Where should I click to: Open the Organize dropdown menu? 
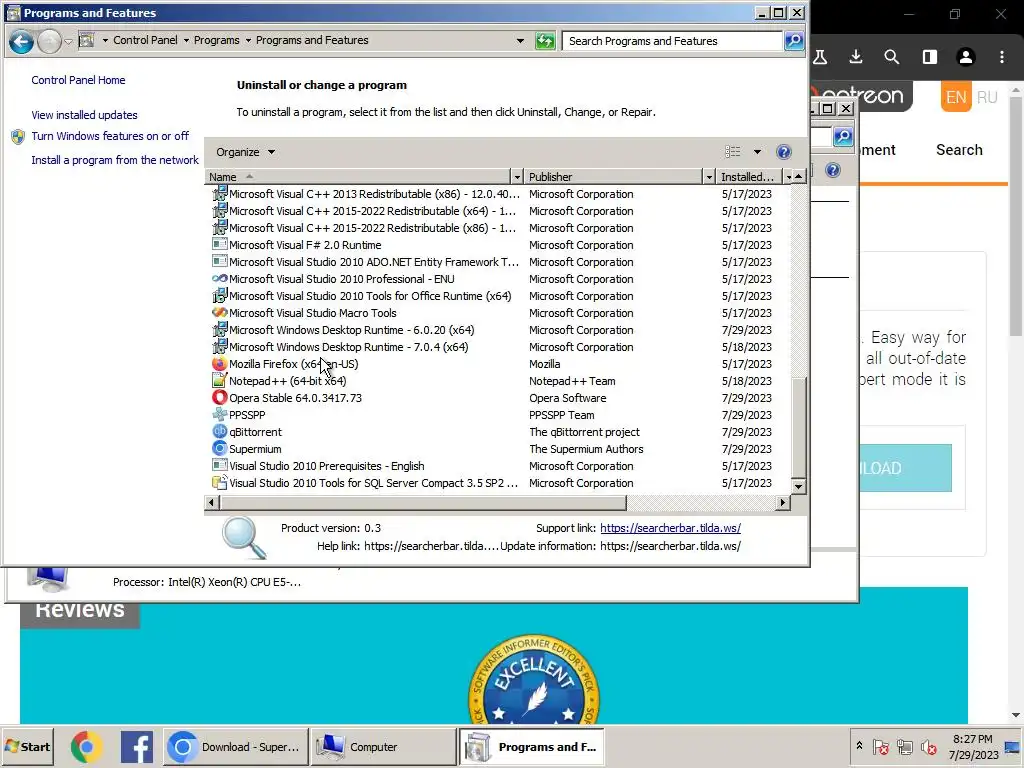click(x=246, y=152)
